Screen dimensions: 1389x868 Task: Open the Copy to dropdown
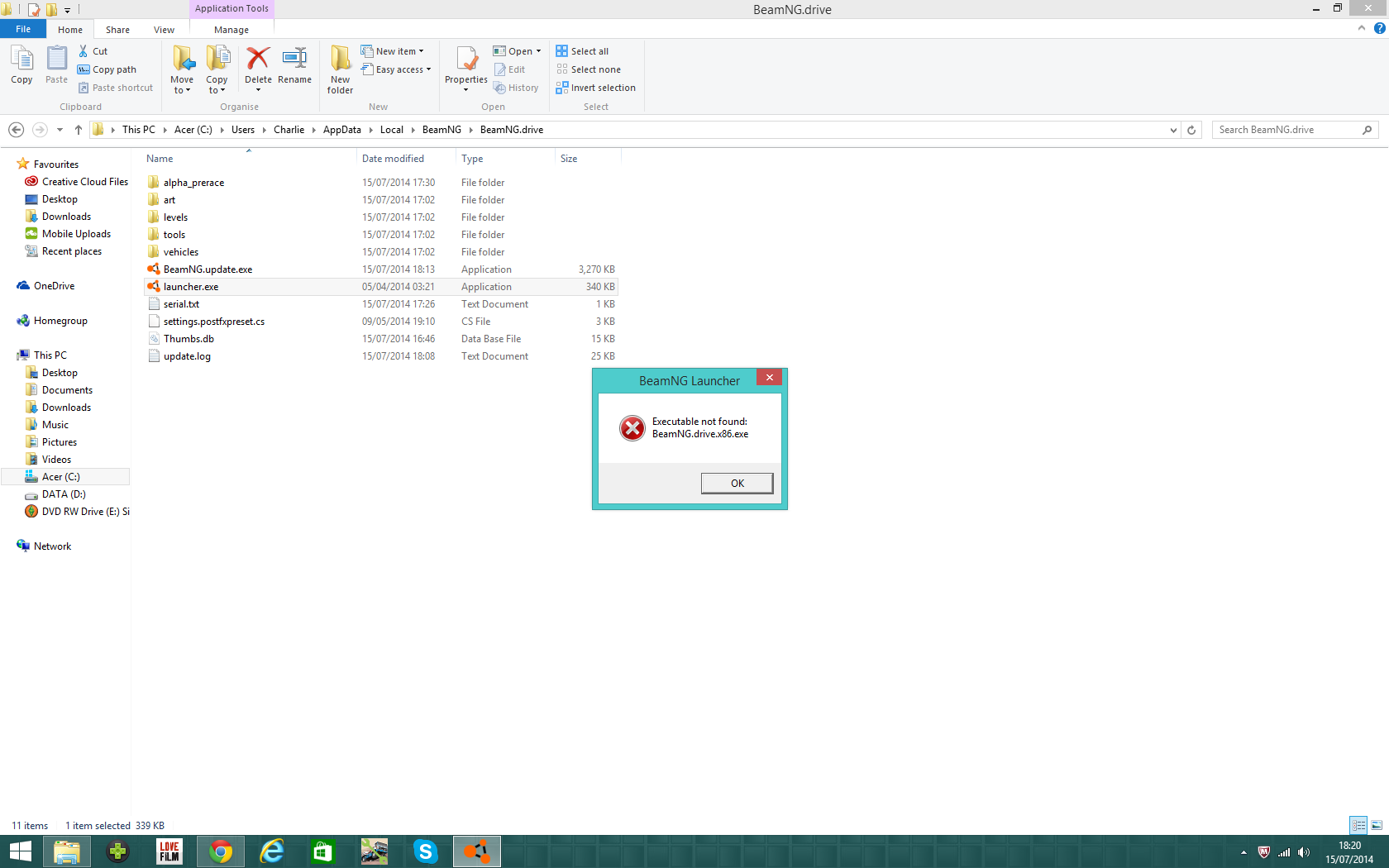[x=217, y=69]
